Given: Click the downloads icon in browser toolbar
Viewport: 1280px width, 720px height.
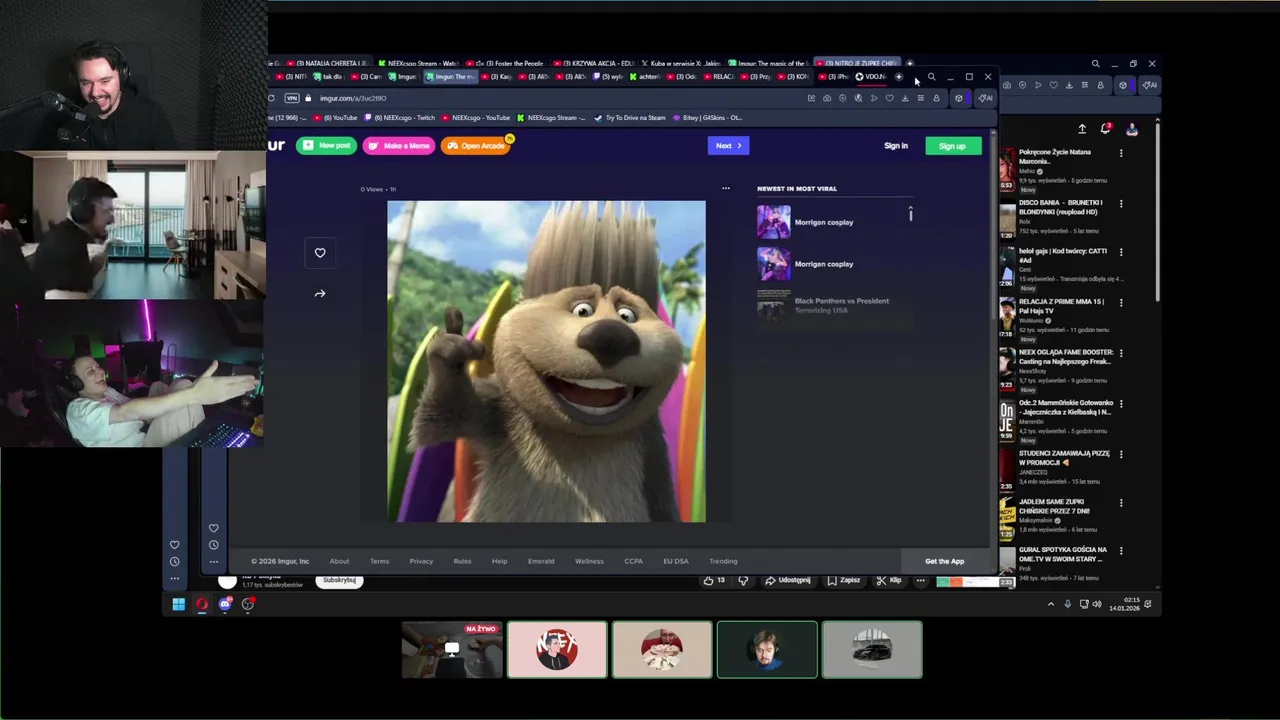Looking at the screenshot, I should [905, 98].
